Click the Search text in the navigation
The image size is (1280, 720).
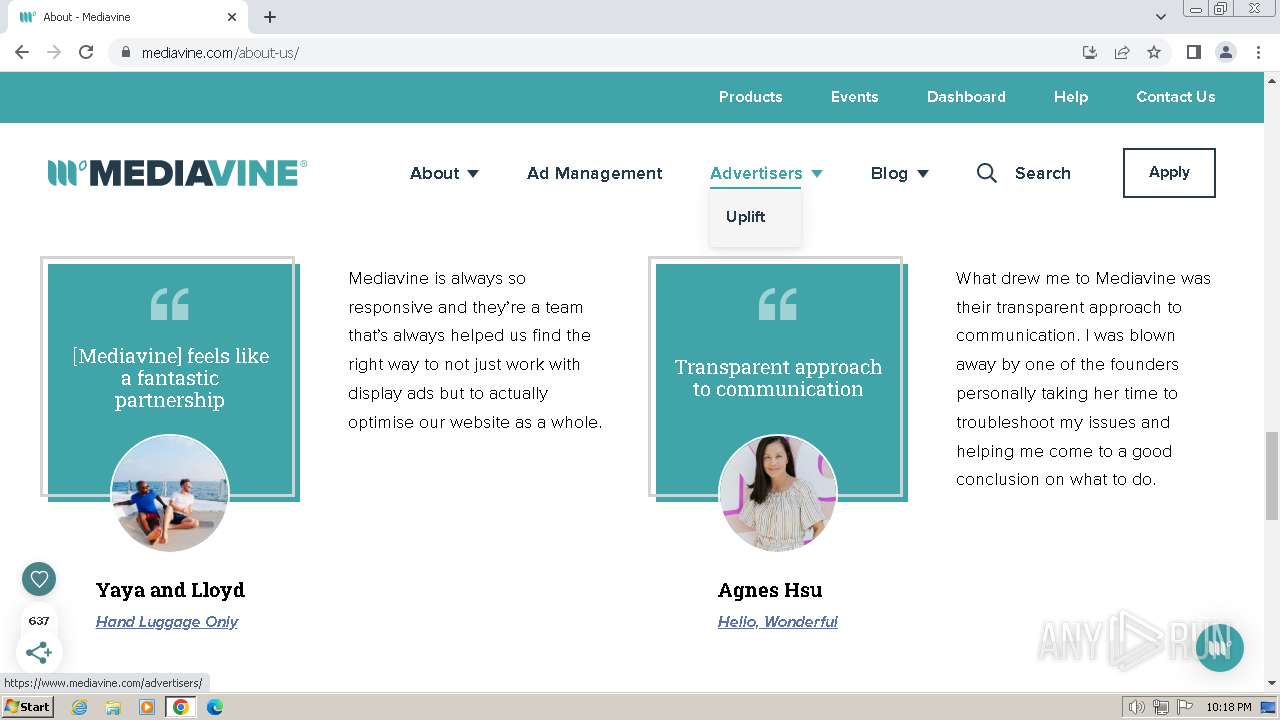1043,173
